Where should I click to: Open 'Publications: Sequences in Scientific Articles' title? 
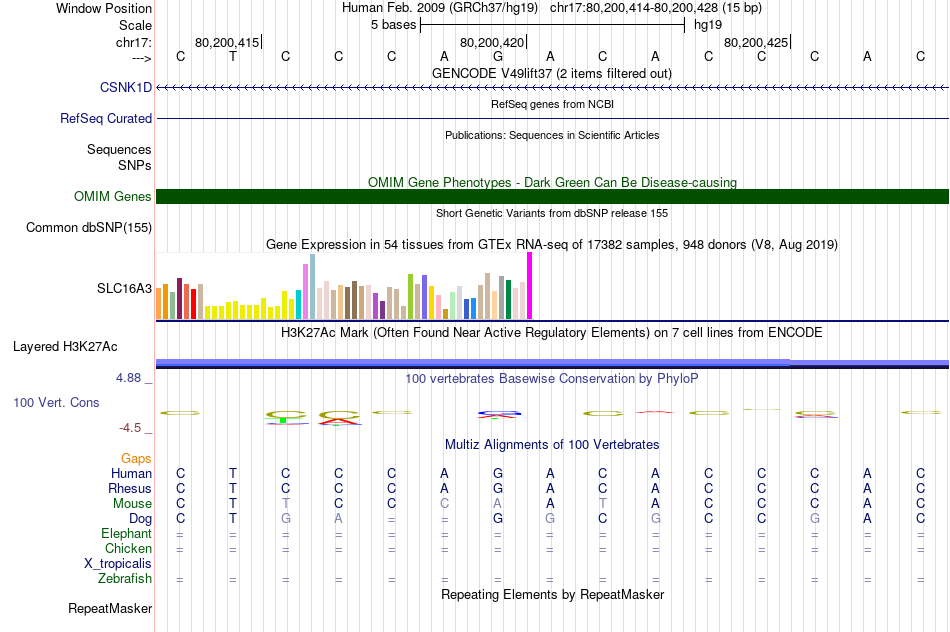552,135
